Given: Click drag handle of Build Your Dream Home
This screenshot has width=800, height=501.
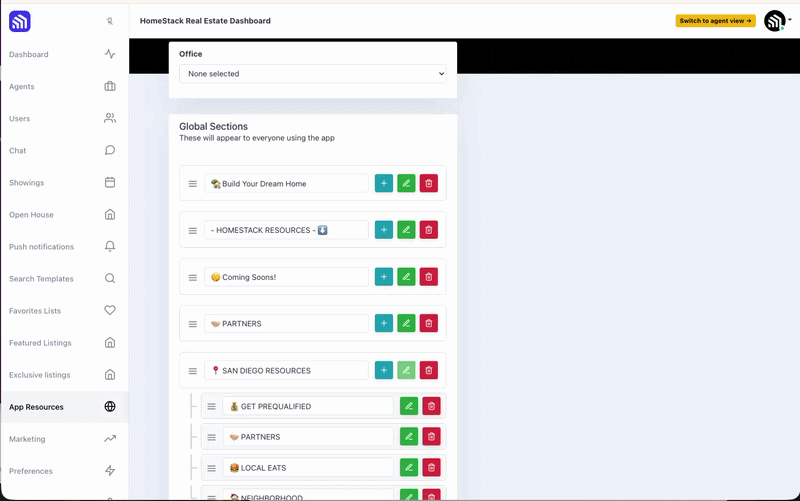Looking at the screenshot, I should point(192,184).
